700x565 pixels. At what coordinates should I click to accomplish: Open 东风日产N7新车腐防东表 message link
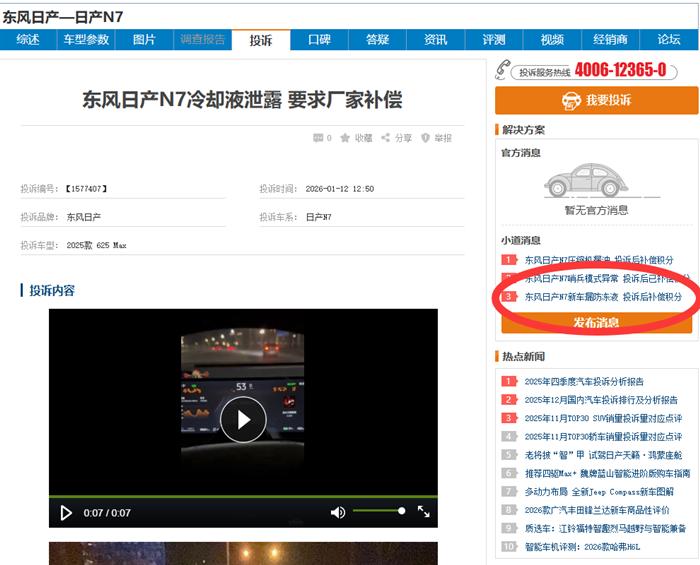click(x=603, y=297)
